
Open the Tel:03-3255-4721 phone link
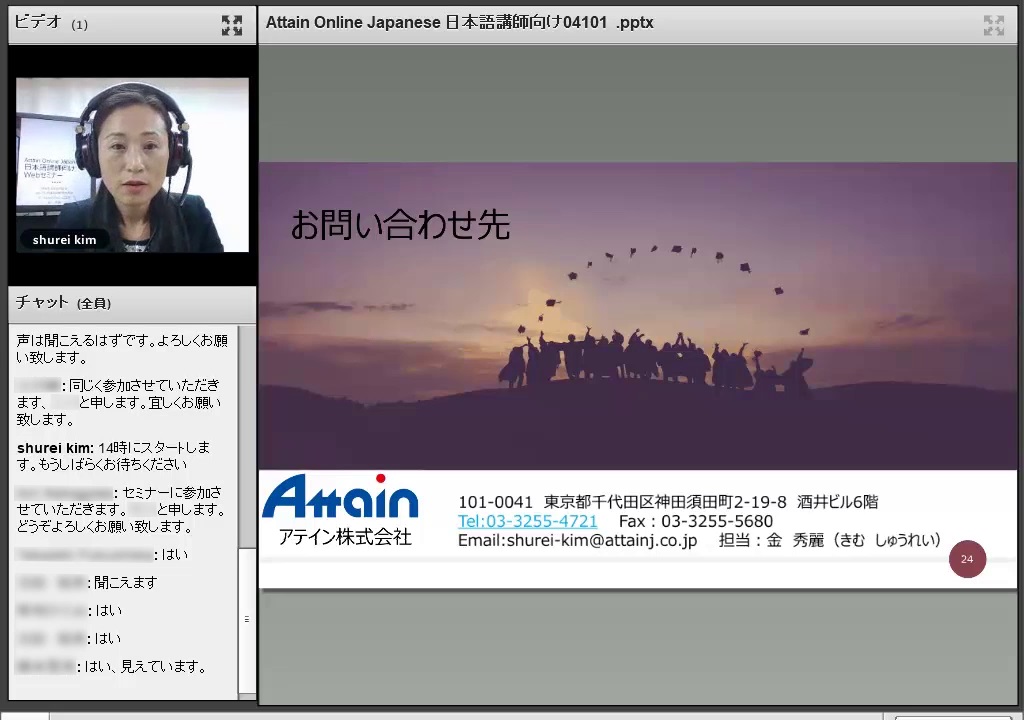pyautogui.click(x=527, y=521)
